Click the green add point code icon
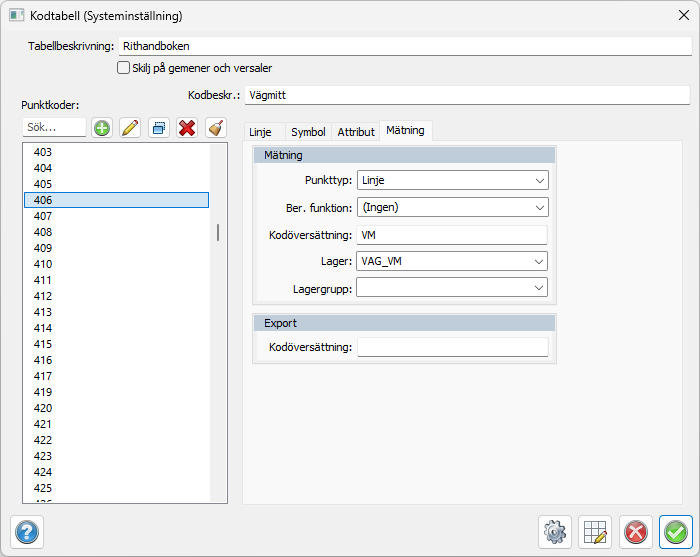This screenshot has height=557, width=700. (102, 128)
